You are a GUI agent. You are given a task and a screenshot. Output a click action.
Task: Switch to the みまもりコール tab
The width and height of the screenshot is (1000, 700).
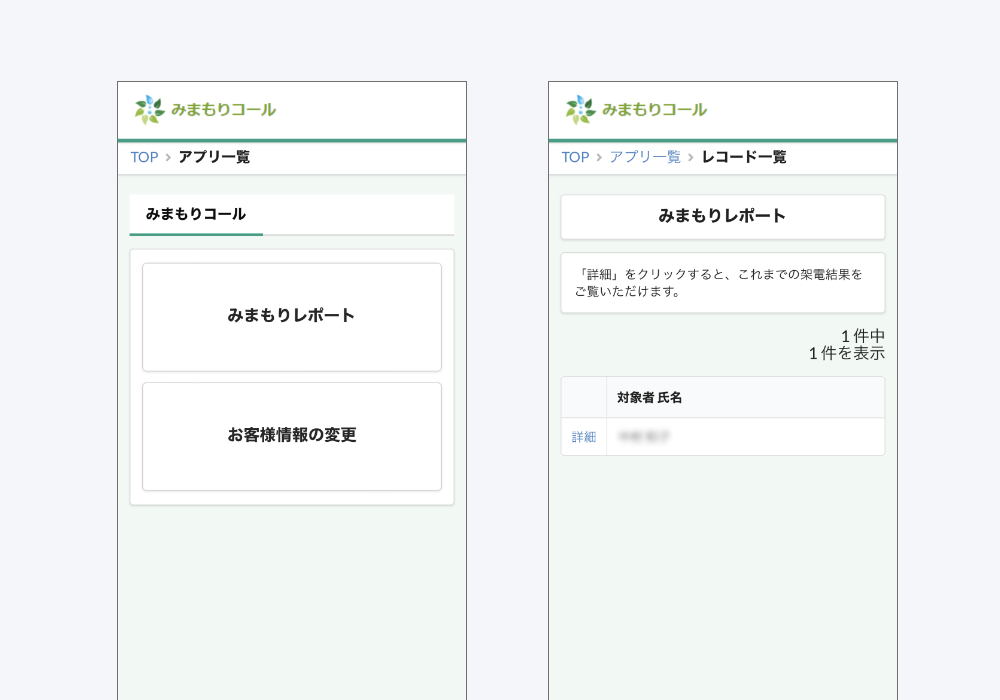pos(195,214)
